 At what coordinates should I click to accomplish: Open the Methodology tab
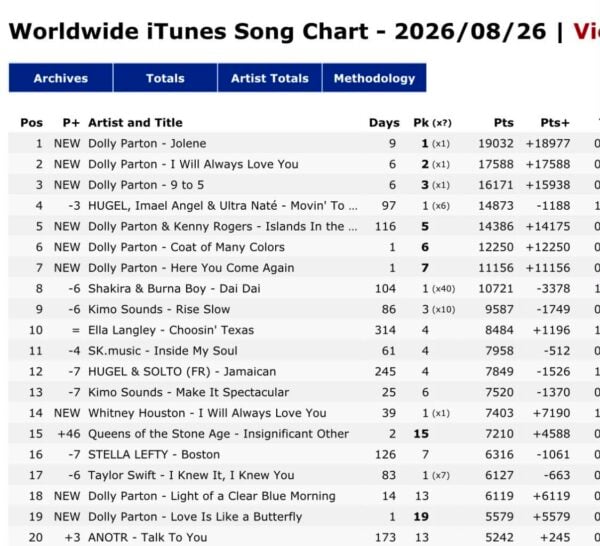[x=374, y=78]
